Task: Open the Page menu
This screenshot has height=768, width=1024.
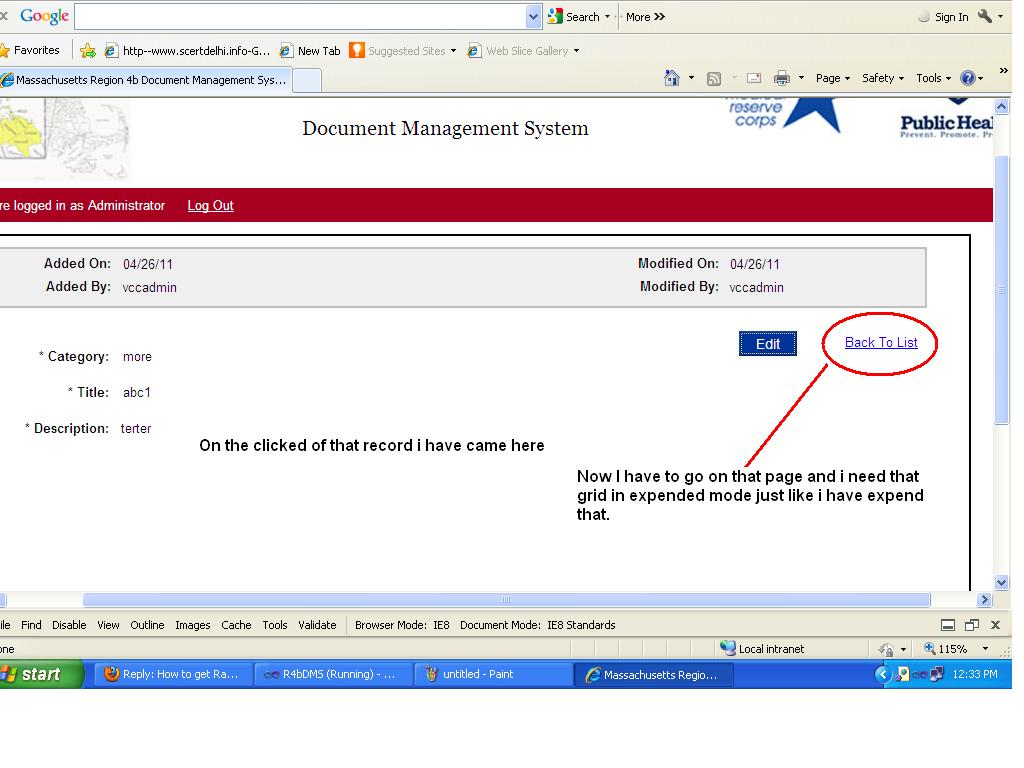Action: [x=833, y=78]
